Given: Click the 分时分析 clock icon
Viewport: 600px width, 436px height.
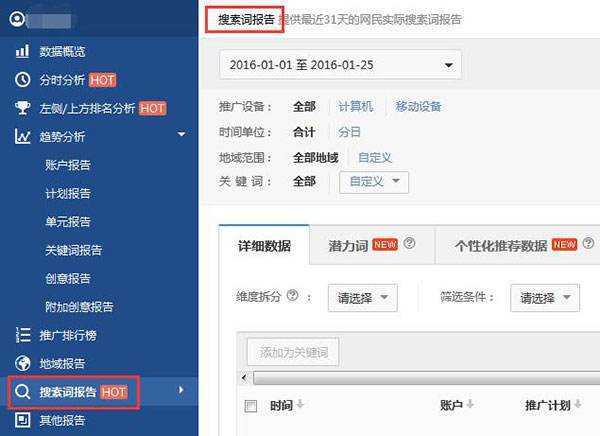Looking at the screenshot, I should [22, 80].
